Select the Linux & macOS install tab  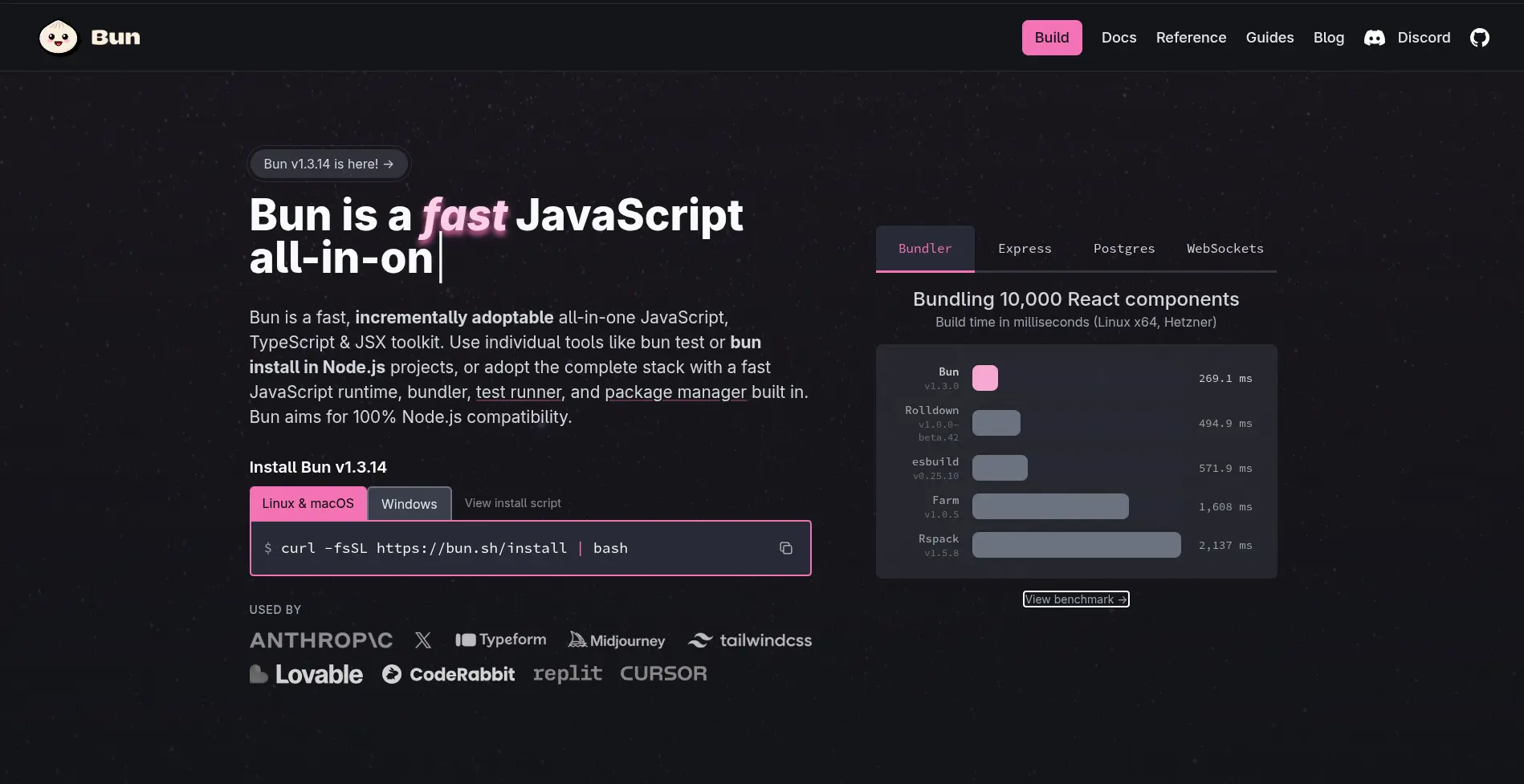[308, 504]
